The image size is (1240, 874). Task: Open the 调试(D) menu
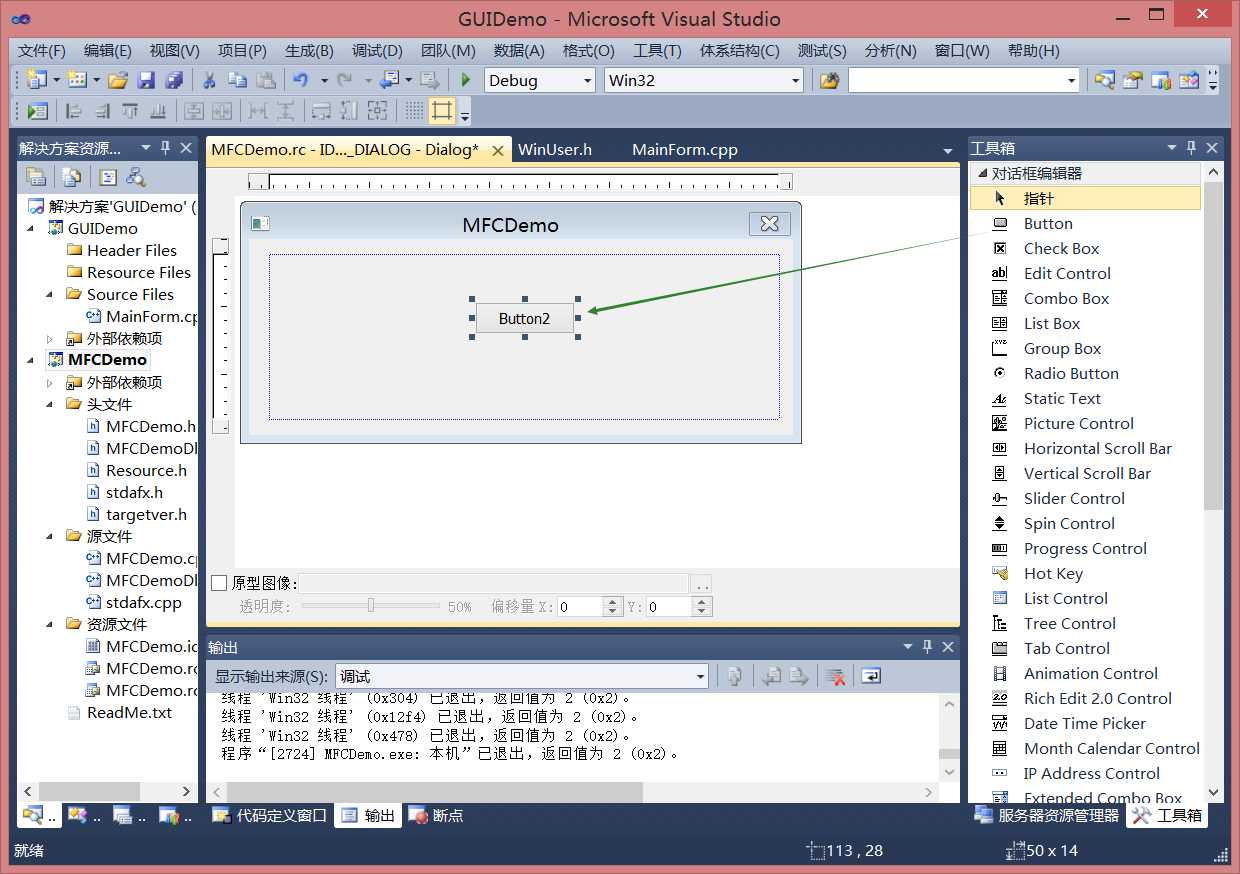tap(377, 51)
